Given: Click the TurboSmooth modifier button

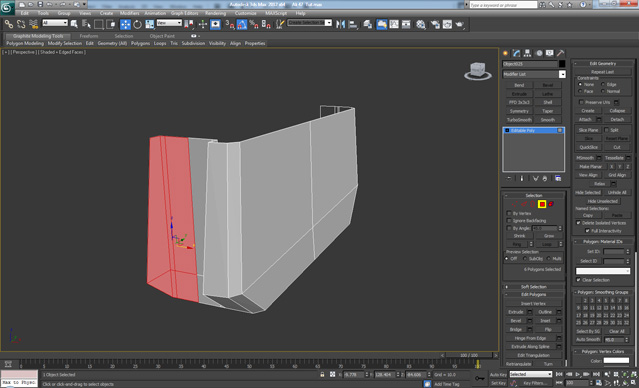Looking at the screenshot, I should [x=519, y=120].
